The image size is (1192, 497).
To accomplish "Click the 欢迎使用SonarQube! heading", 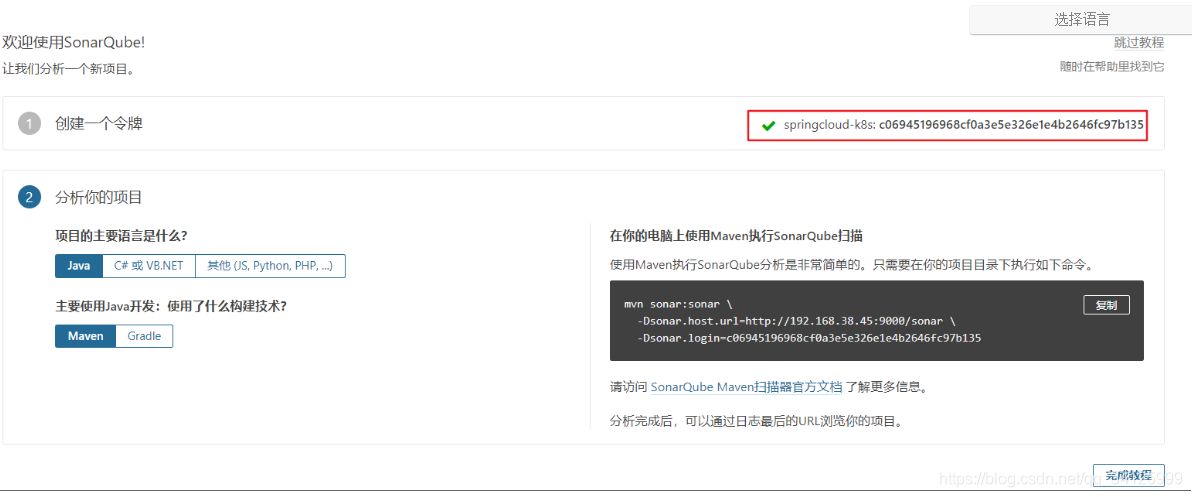I will [73, 43].
